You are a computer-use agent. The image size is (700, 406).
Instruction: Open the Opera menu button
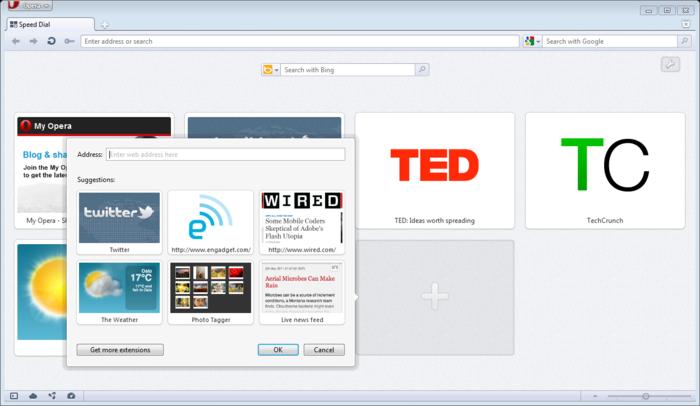point(29,5)
